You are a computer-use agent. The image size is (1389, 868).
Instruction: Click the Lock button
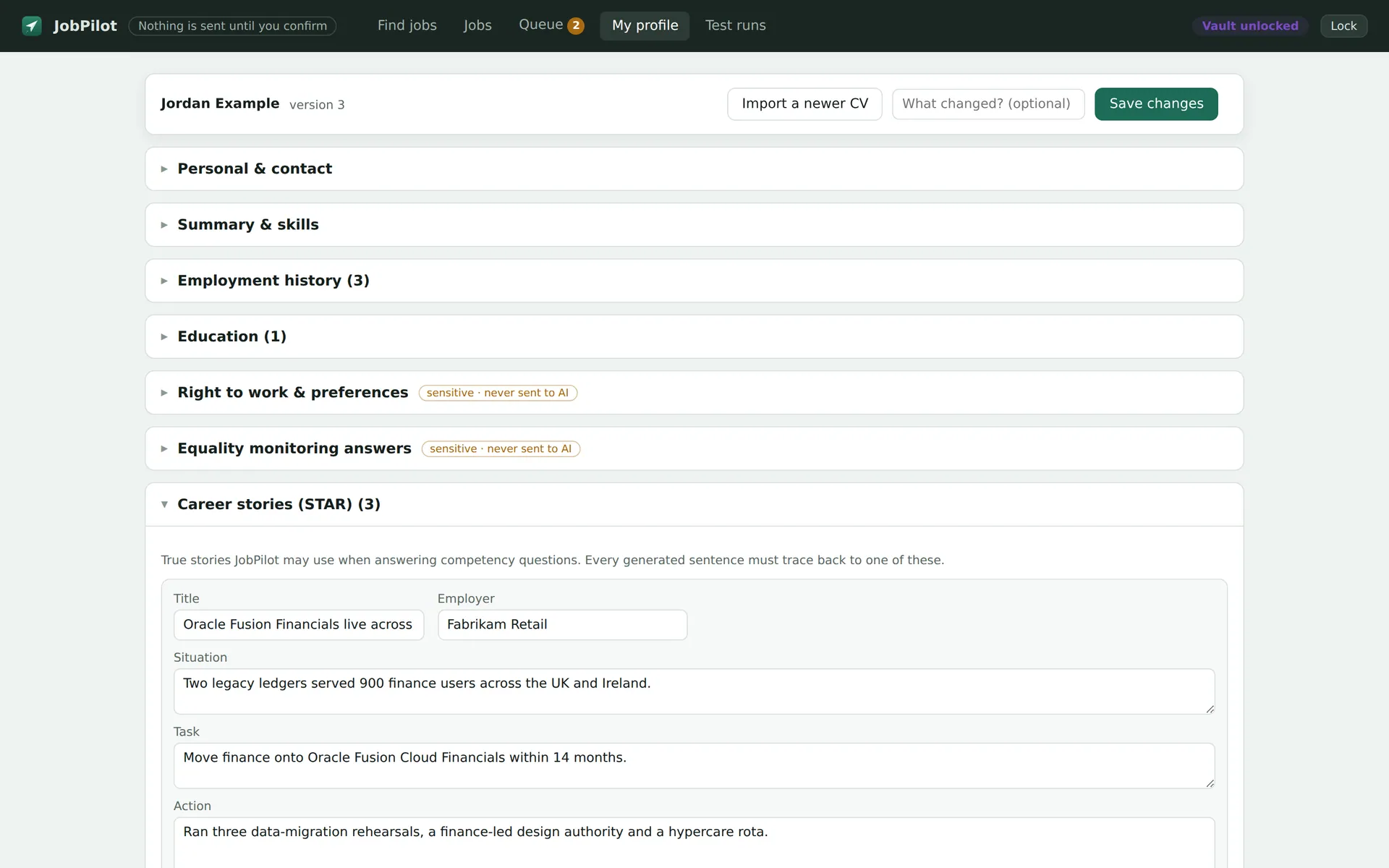[x=1343, y=26]
